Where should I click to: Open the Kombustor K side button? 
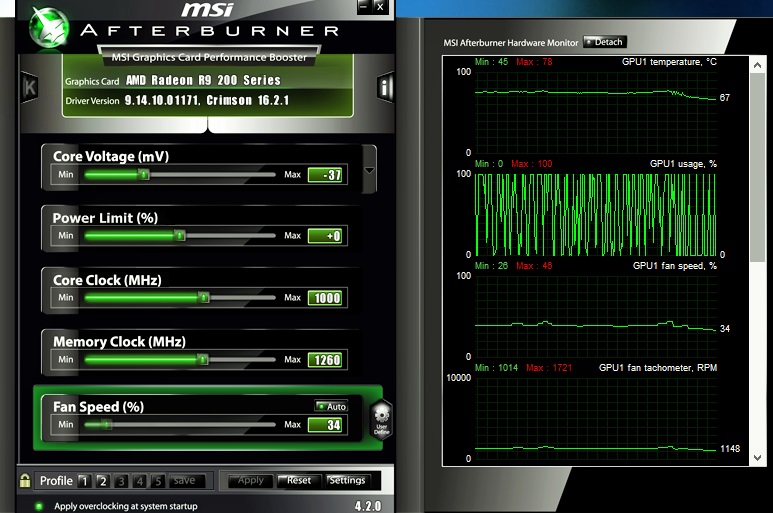tap(30, 88)
